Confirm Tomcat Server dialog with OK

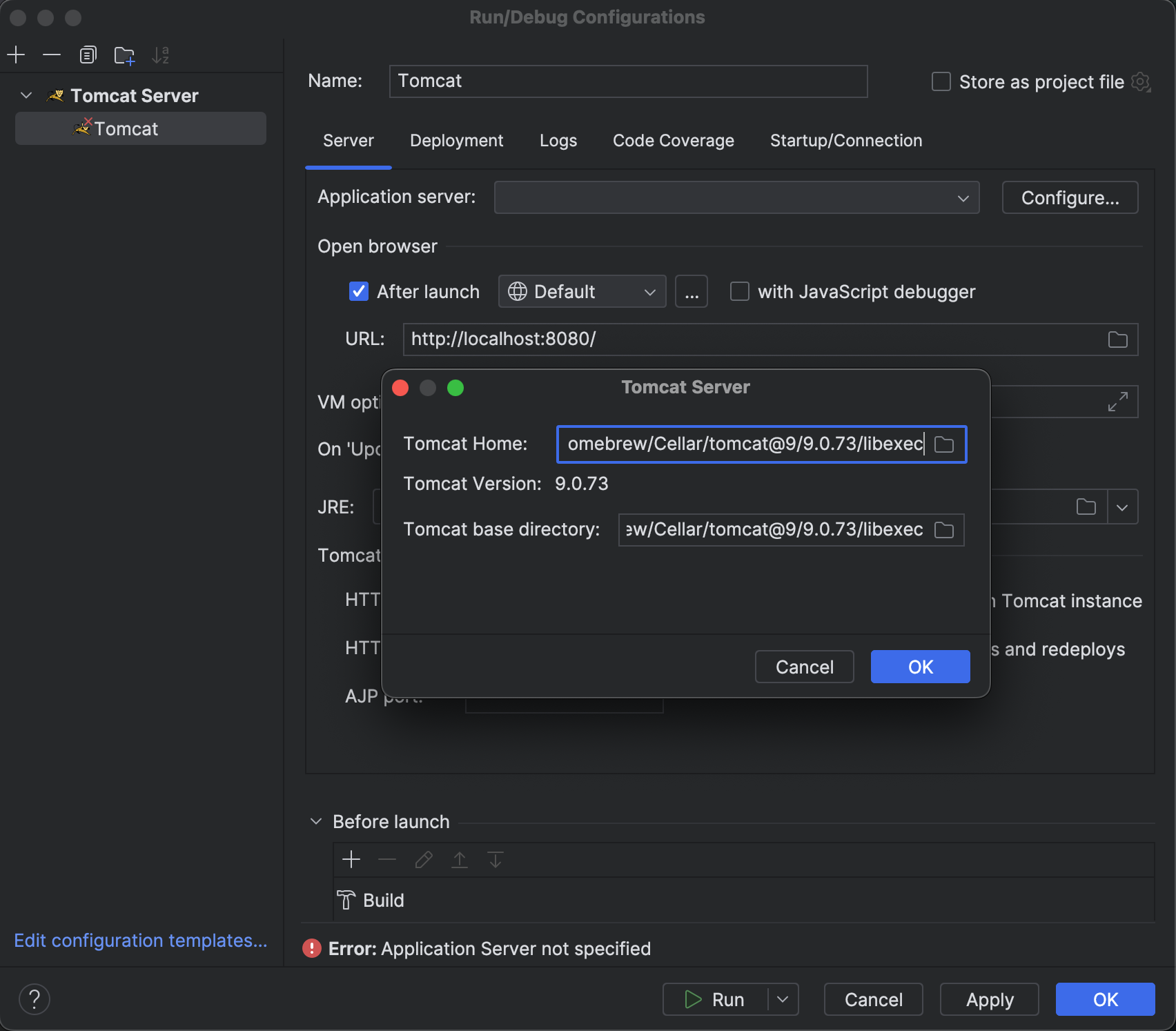coord(921,667)
